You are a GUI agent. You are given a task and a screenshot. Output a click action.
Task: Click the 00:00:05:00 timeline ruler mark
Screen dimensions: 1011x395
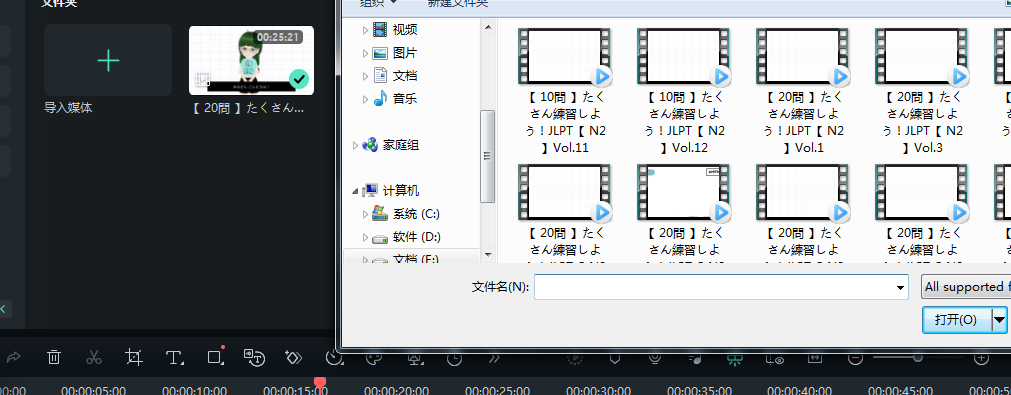click(x=93, y=390)
